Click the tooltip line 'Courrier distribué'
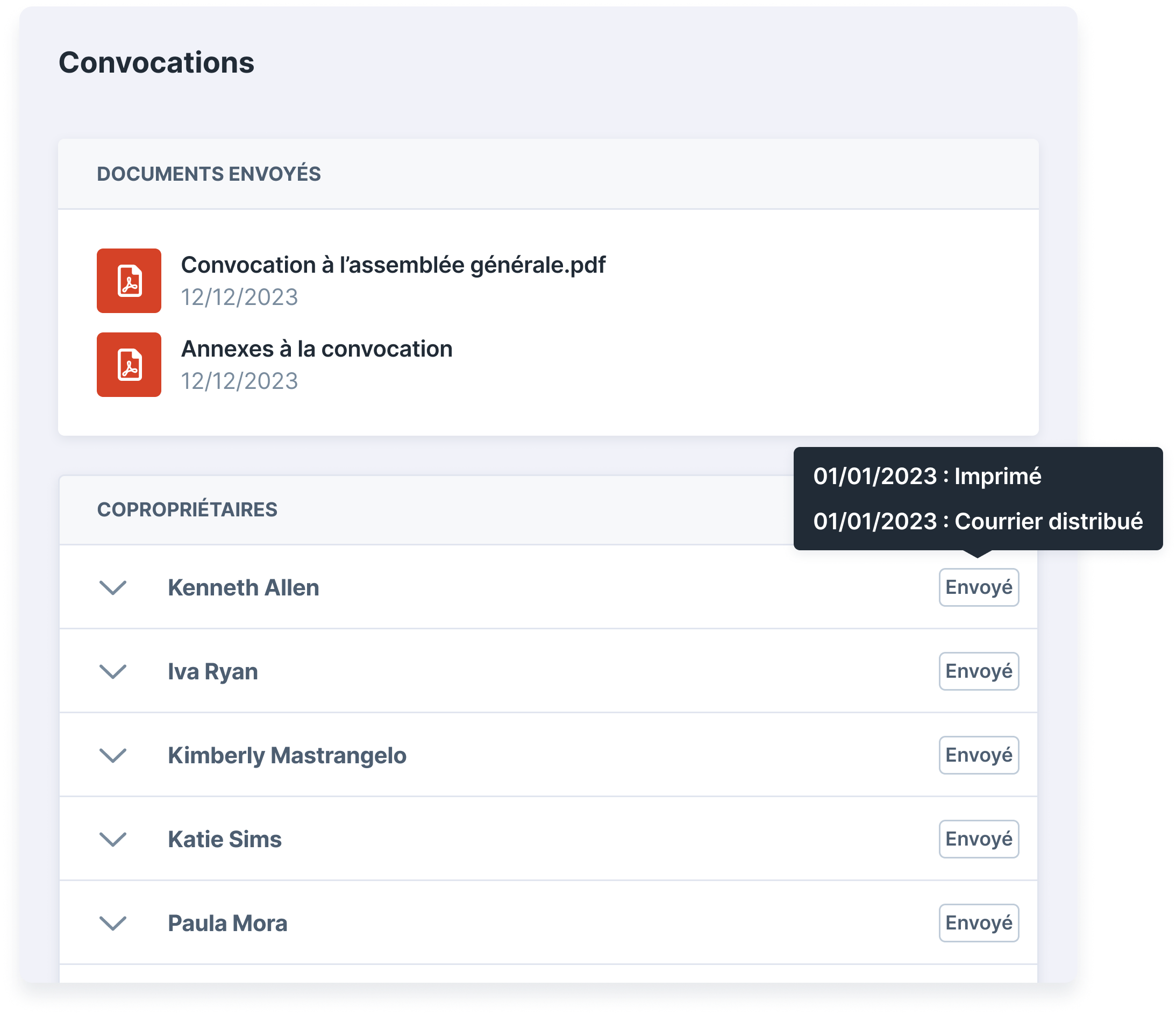 click(x=1049, y=521)
